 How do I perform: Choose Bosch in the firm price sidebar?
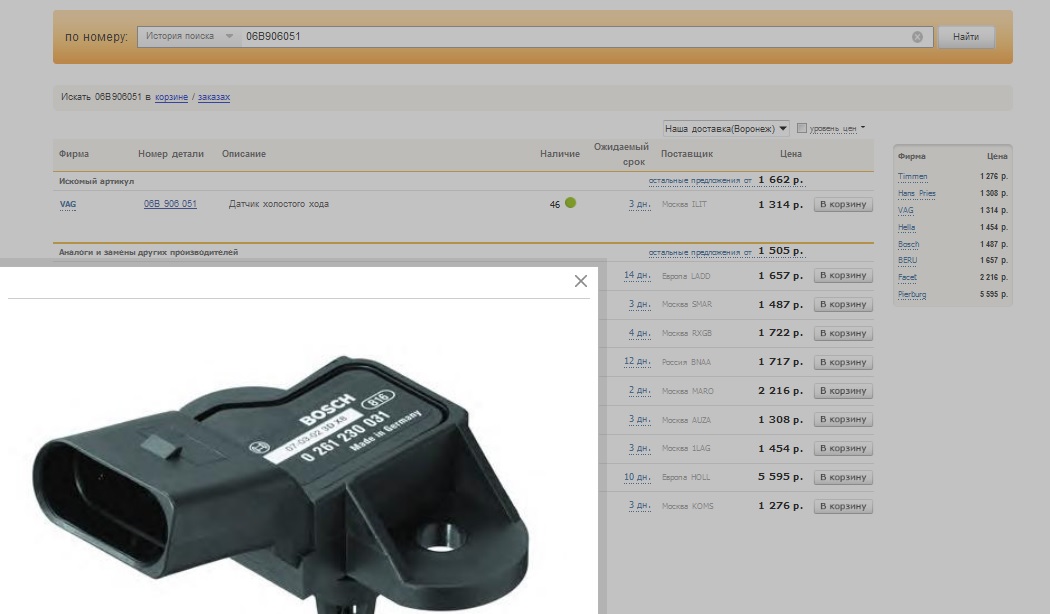(908, 244)
